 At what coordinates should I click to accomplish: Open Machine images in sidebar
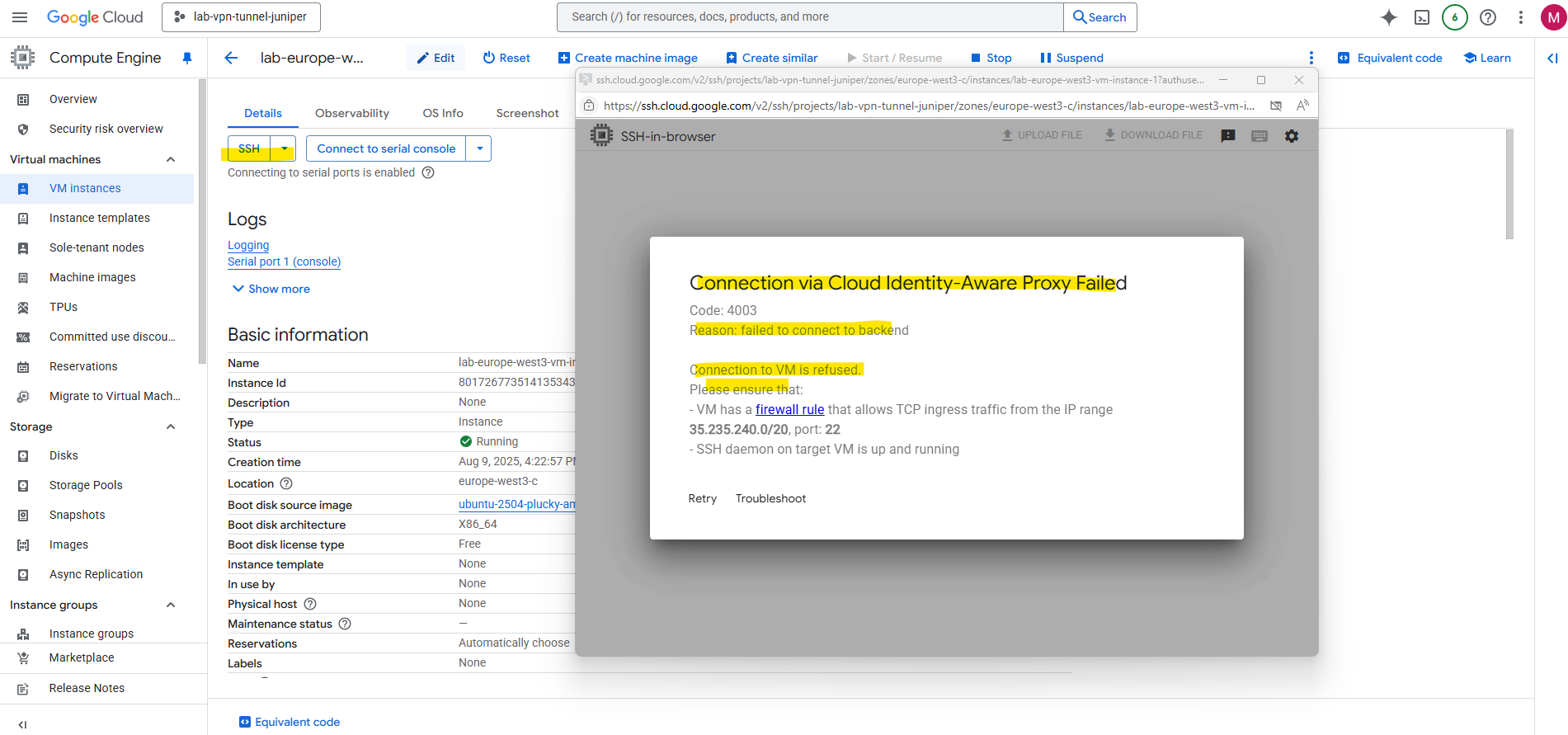click(97, 277)
